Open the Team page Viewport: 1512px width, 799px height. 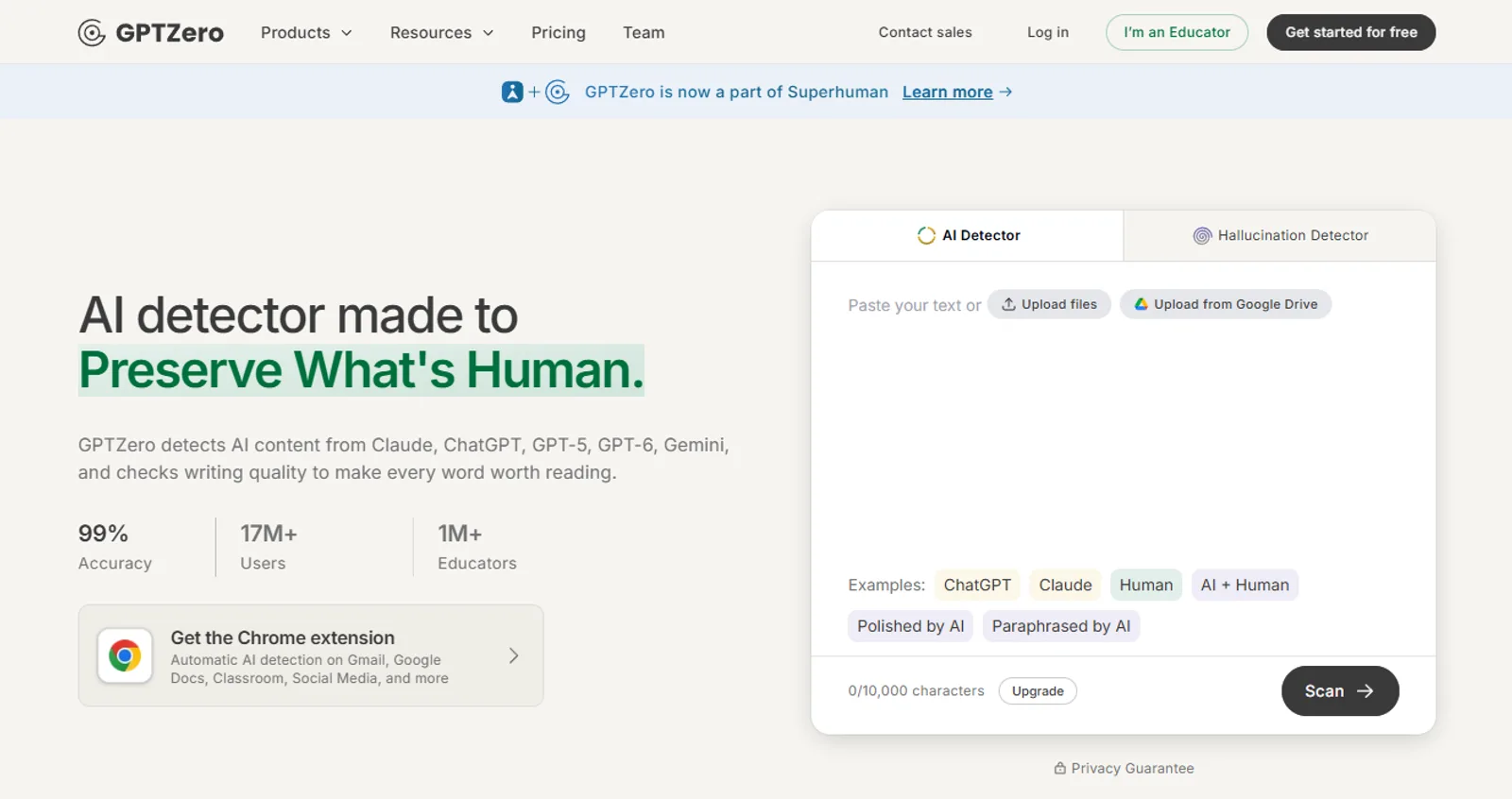pyautogui.click(x=644, y=32)
